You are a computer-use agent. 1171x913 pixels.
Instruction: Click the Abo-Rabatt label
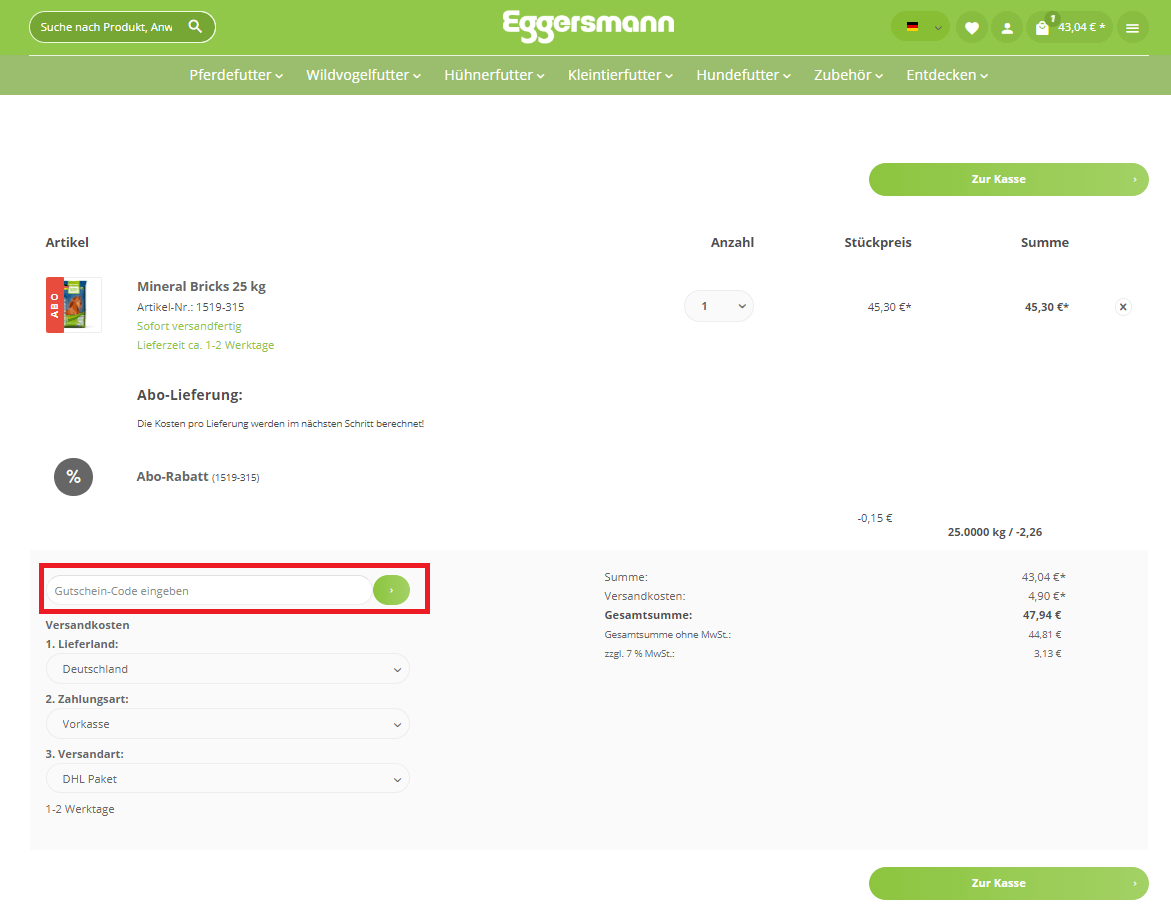click(x=173, y=476)
